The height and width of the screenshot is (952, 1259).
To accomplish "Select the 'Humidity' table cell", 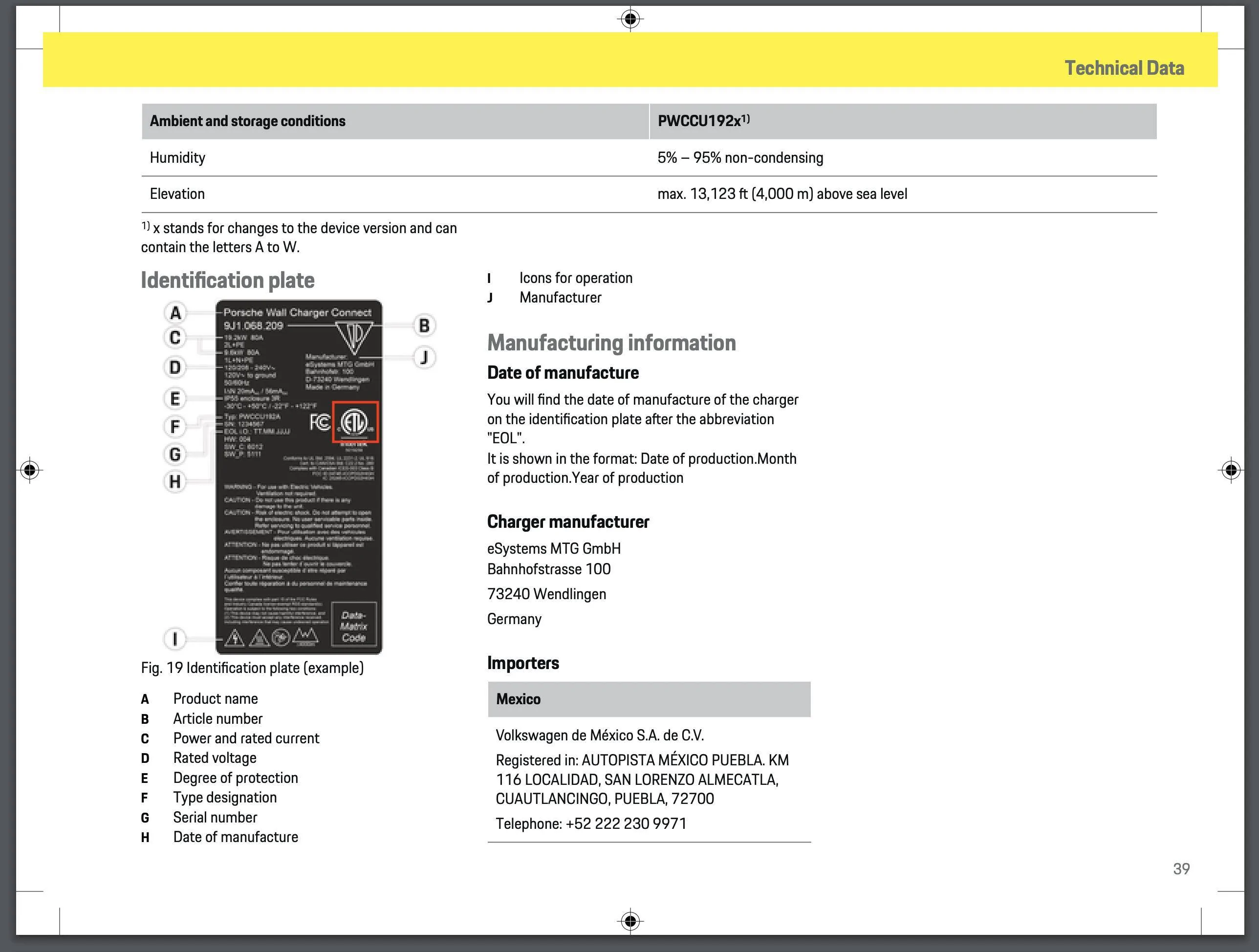I will tap(177, 158).
